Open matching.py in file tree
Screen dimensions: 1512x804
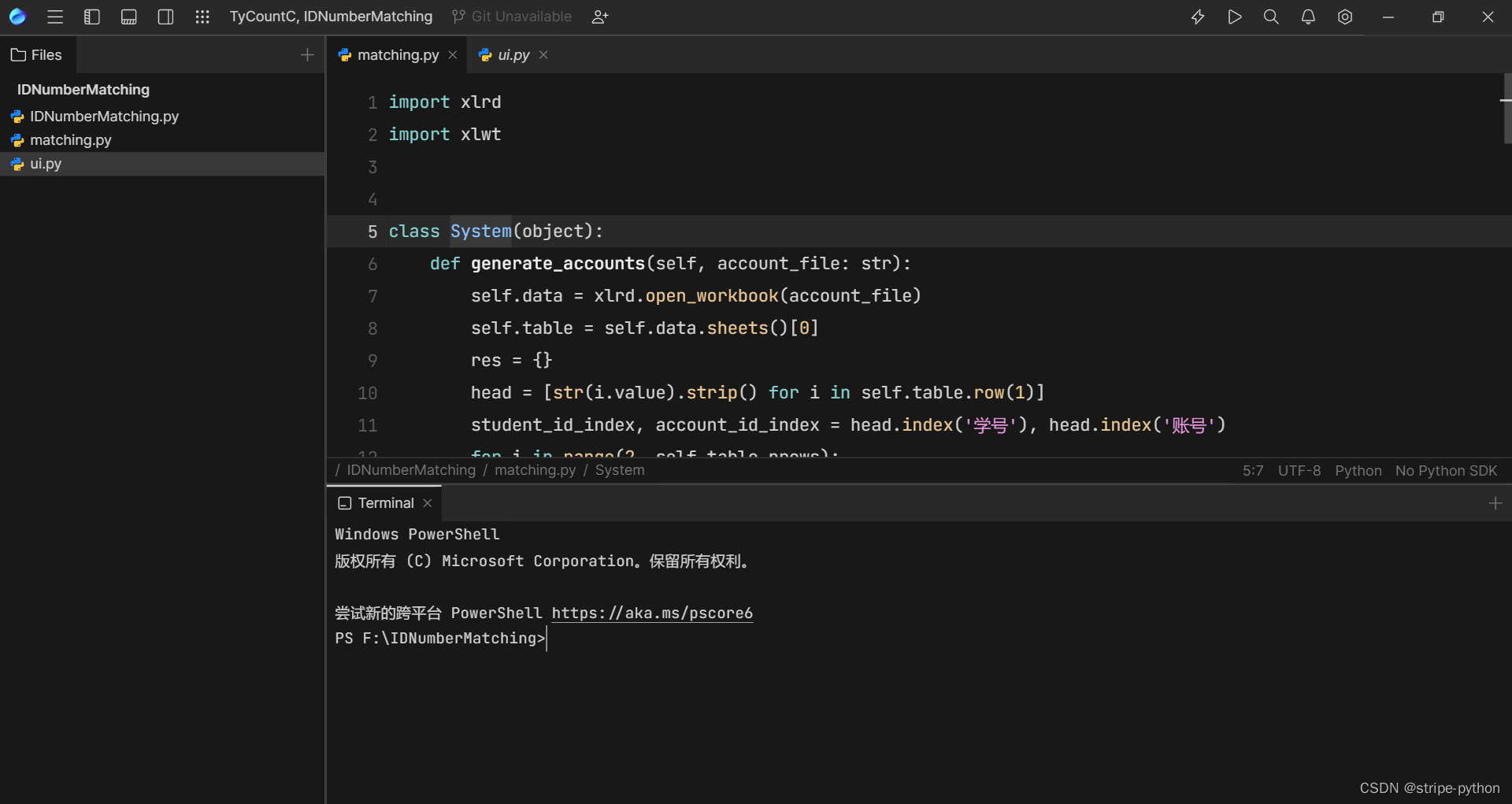click(71, 140)
